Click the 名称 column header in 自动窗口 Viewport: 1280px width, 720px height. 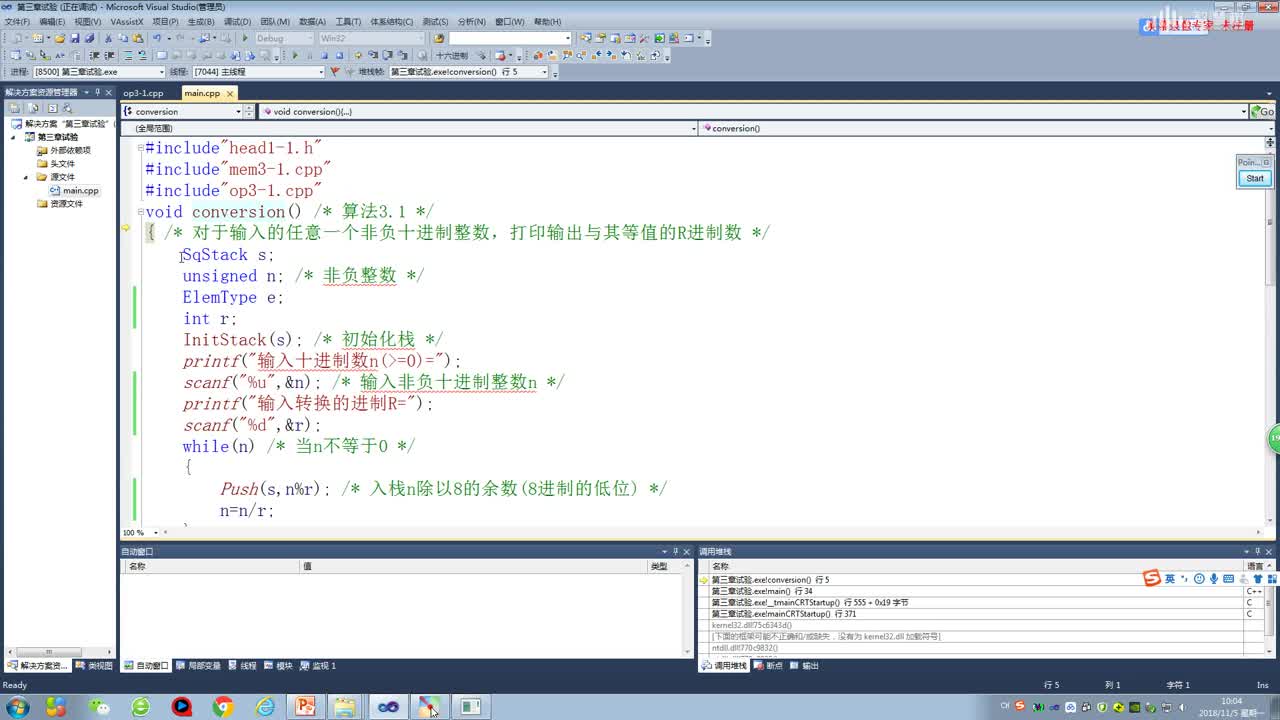(211, 566)
